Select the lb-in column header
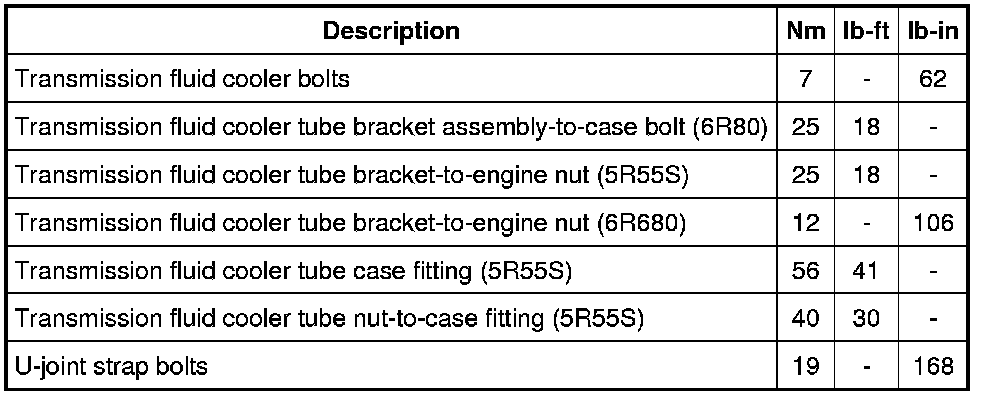 pyautogui.click(x=932, y=31)
